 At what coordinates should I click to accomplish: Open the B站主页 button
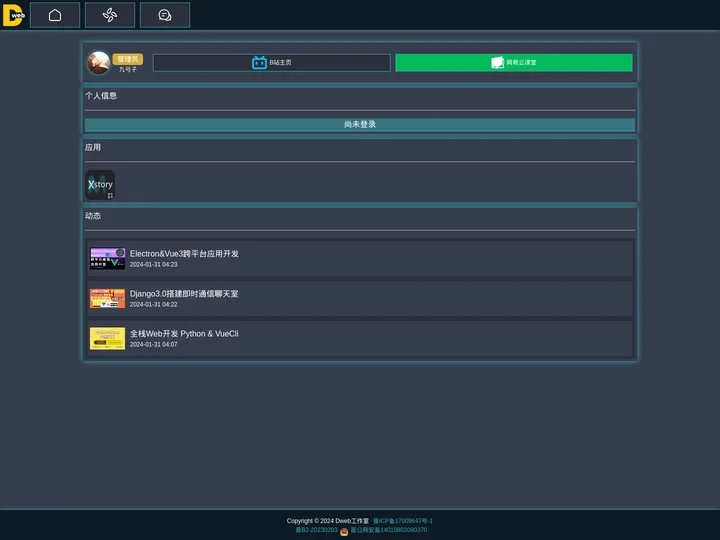pyautogui.click(x=271, y=62)
